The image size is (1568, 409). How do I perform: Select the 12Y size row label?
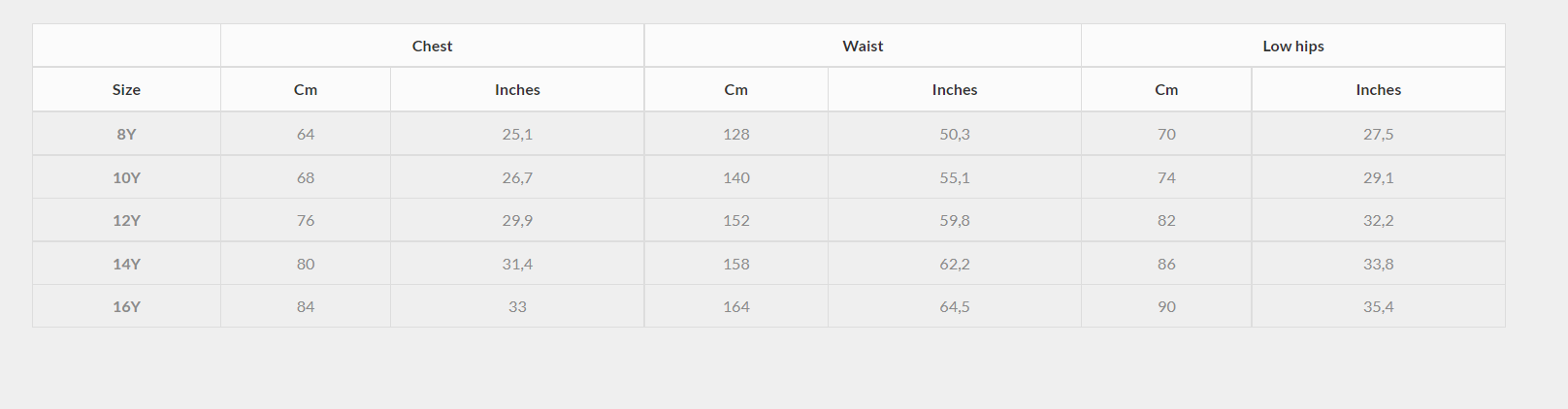pyautogui.click(x=126, y=220)
